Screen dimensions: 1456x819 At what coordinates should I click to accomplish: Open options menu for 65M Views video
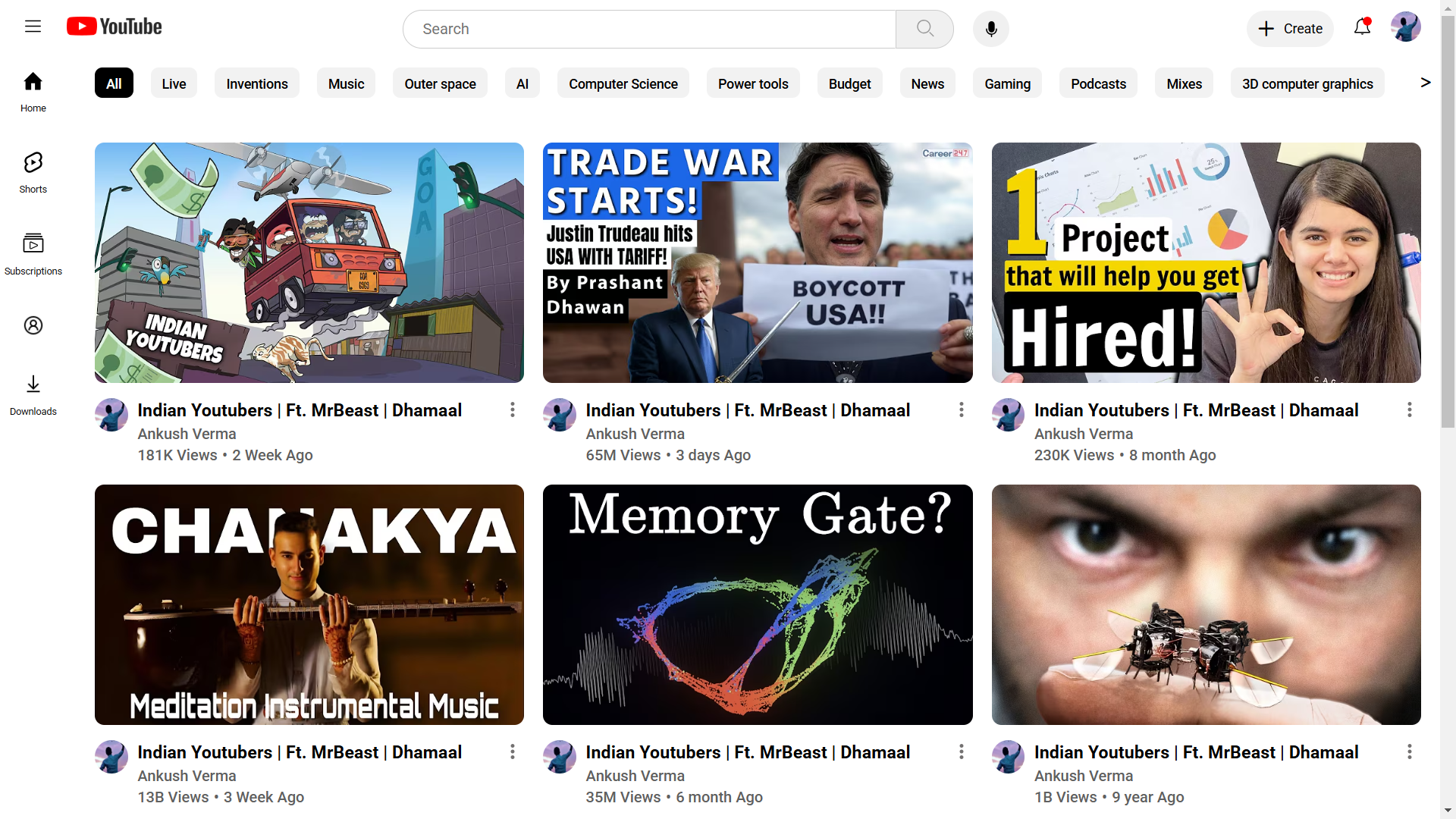[x=961, y=409]
